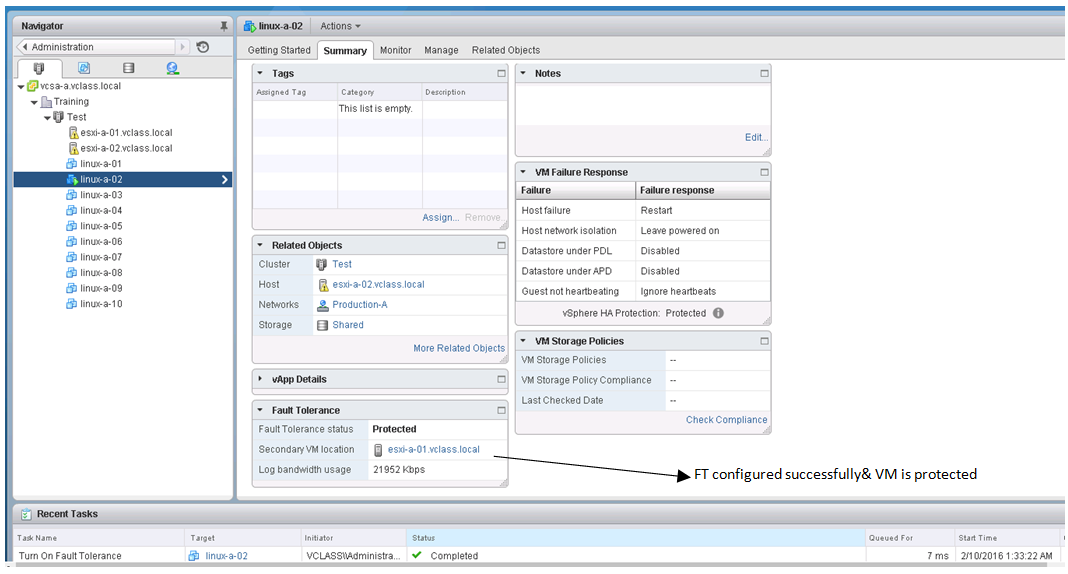Click the Recent Tasks panel icon
This screenshot has width=1068, height=574.
click(26, 514)
